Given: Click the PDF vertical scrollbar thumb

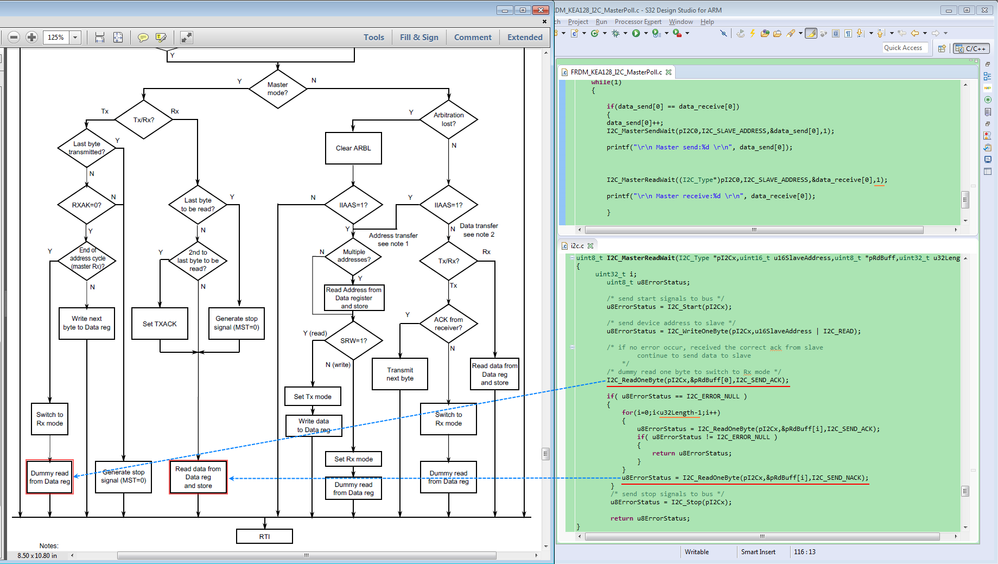Looking at the screenshot, I should (545, 454).
